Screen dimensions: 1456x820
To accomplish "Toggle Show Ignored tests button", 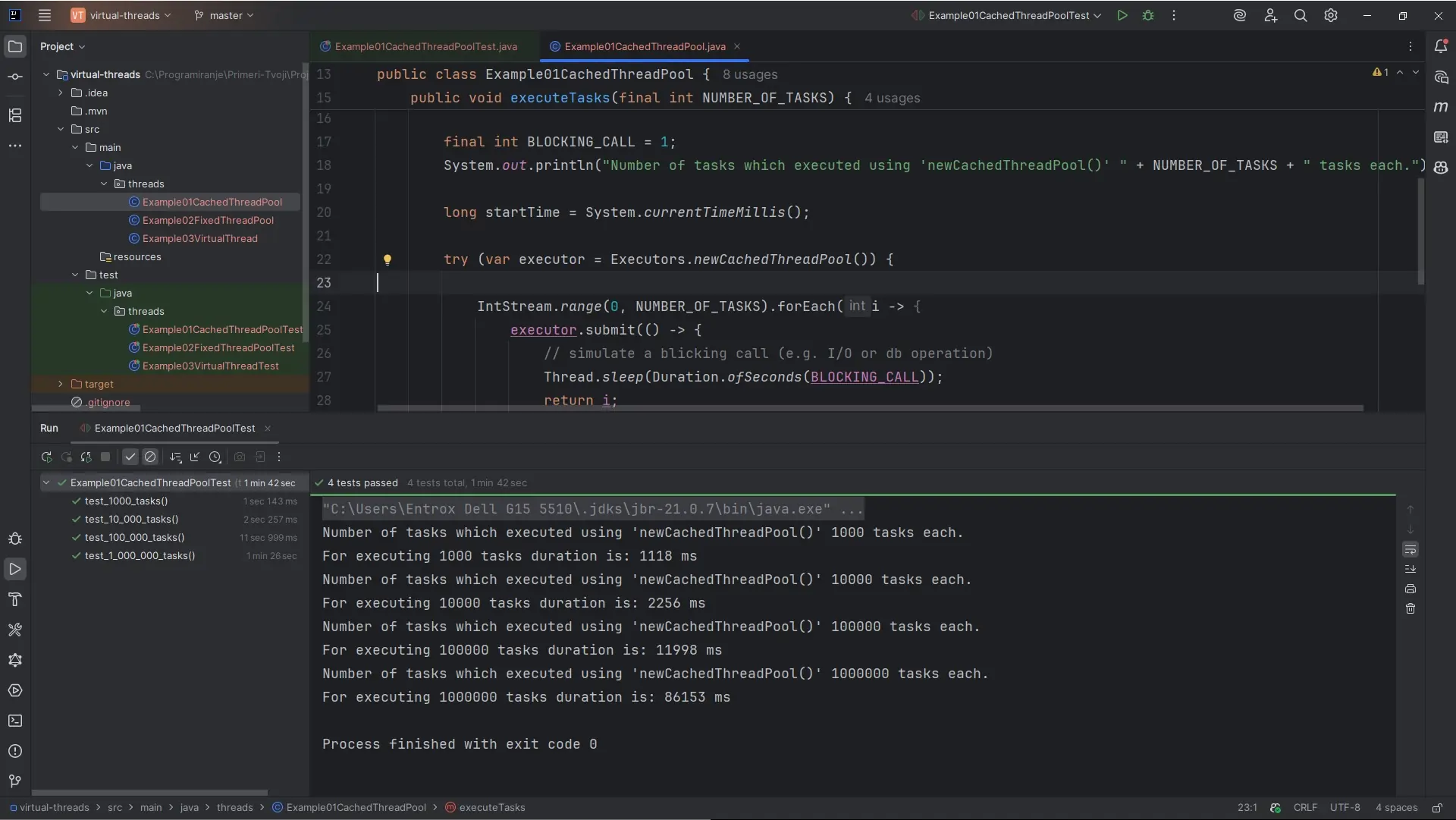I will click(x=150, y=457).
